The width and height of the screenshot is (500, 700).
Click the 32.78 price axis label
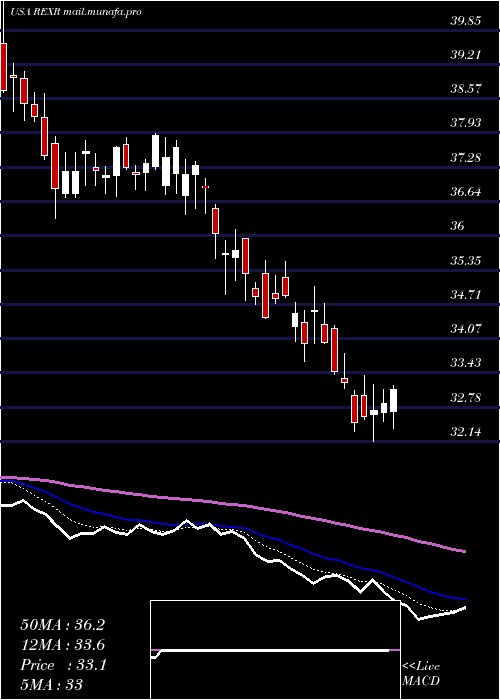465,398
